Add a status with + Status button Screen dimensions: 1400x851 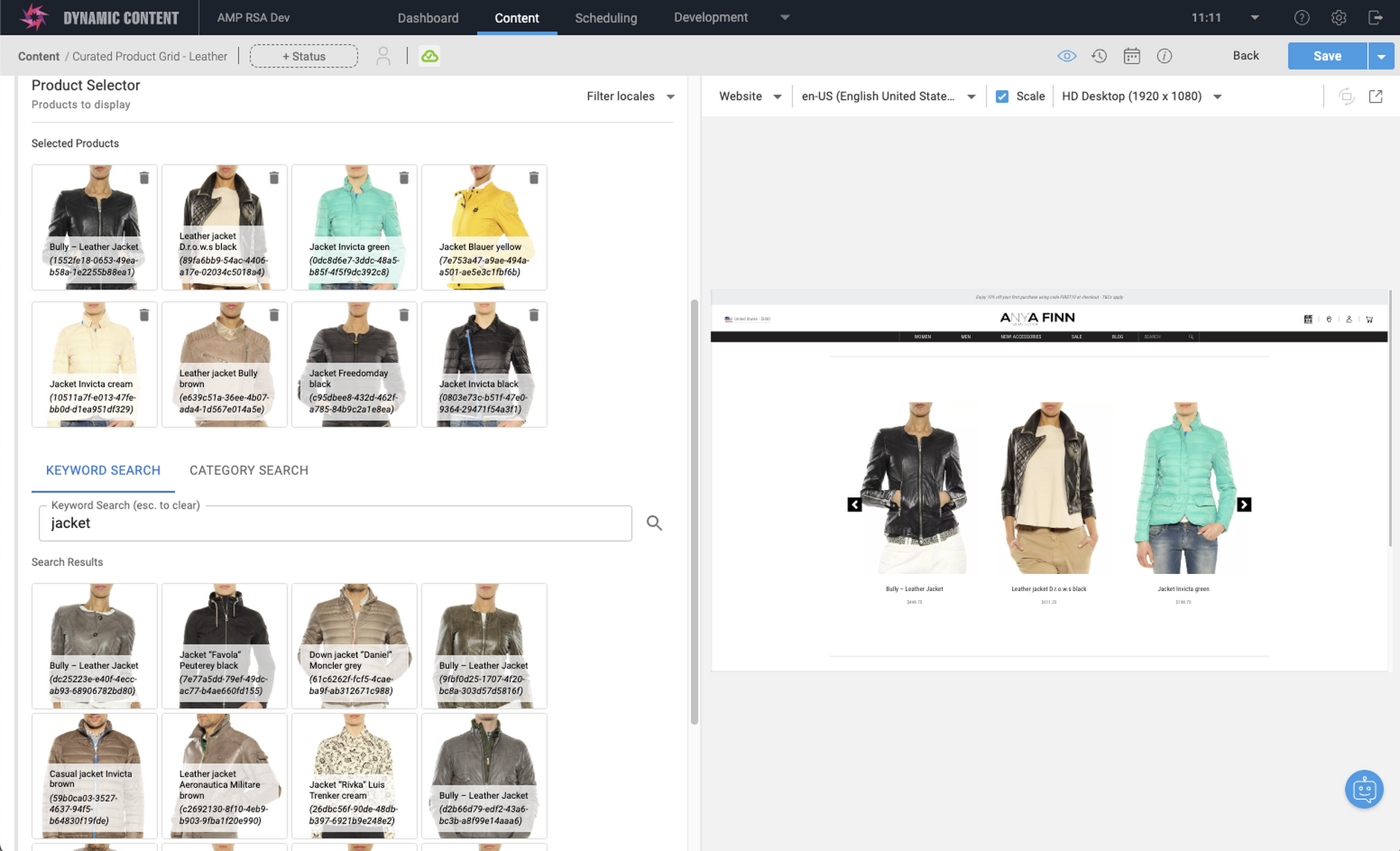[x=304, y=56]
